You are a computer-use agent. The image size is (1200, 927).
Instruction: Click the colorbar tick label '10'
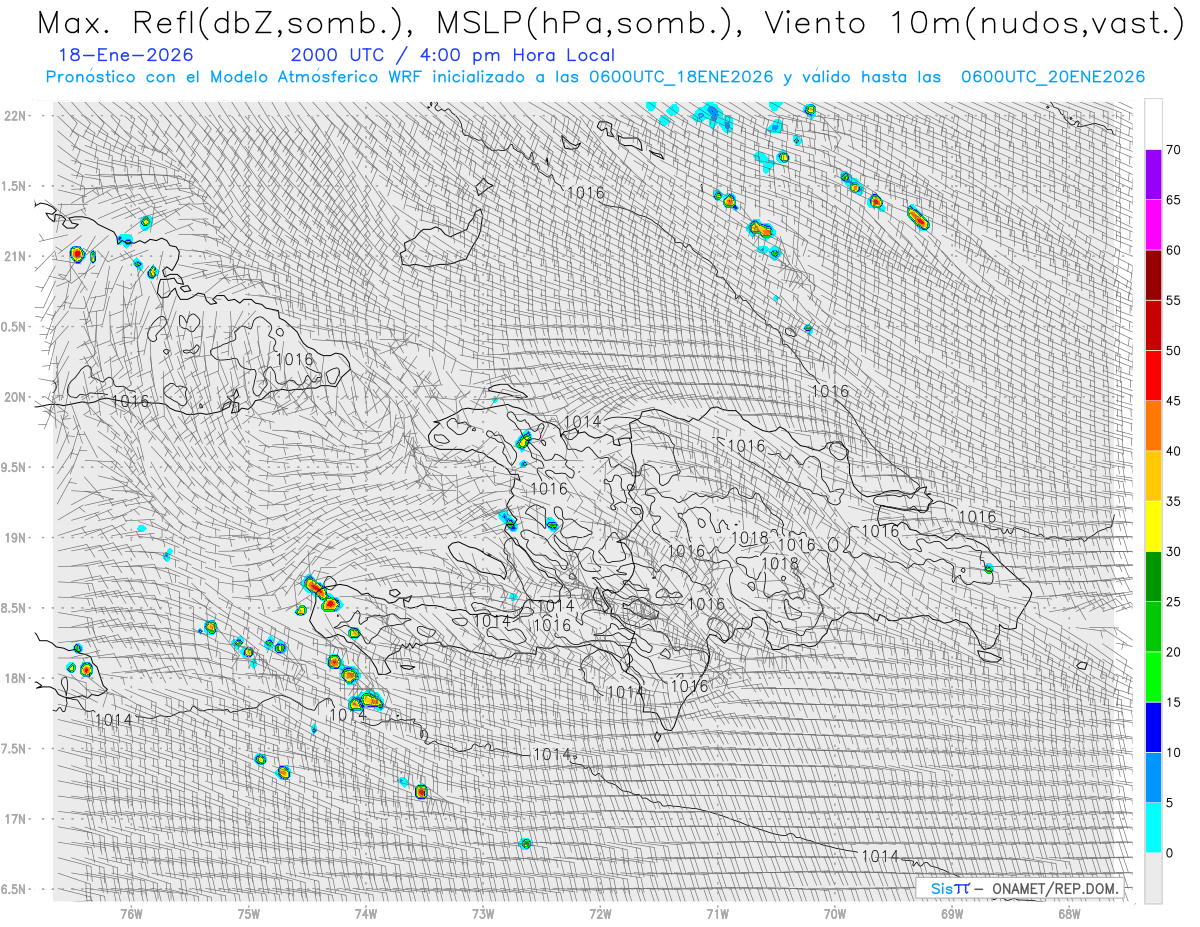coord(1173,753)
